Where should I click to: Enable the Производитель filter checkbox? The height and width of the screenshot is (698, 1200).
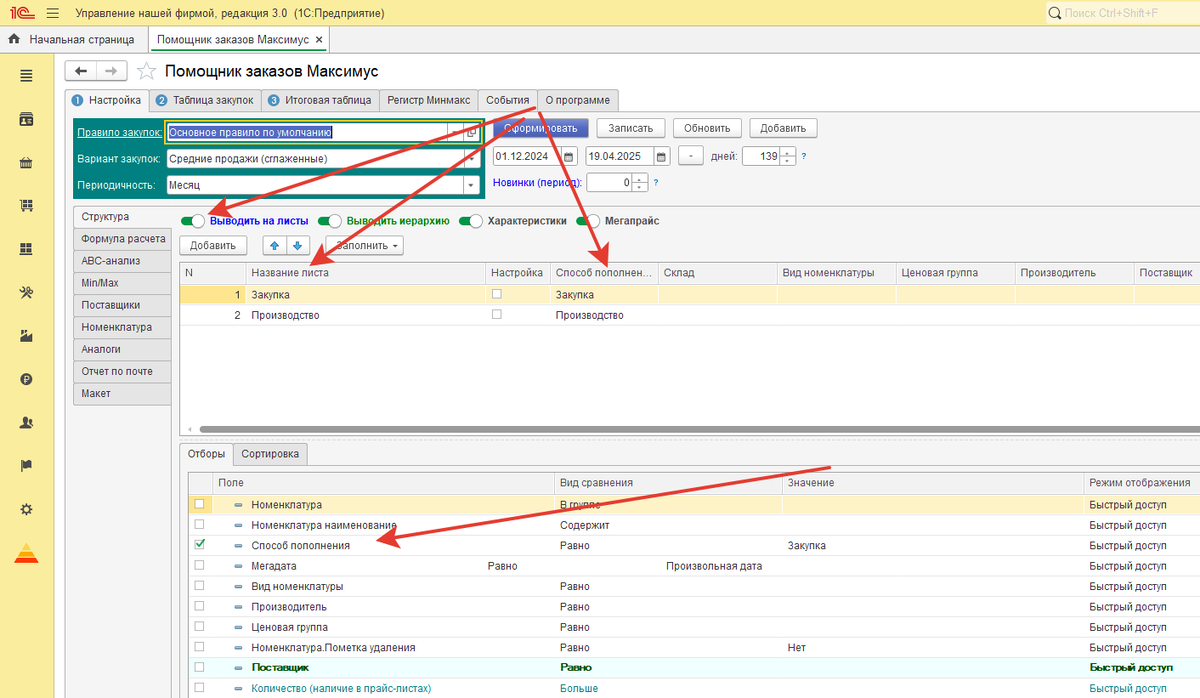(200, 606)
